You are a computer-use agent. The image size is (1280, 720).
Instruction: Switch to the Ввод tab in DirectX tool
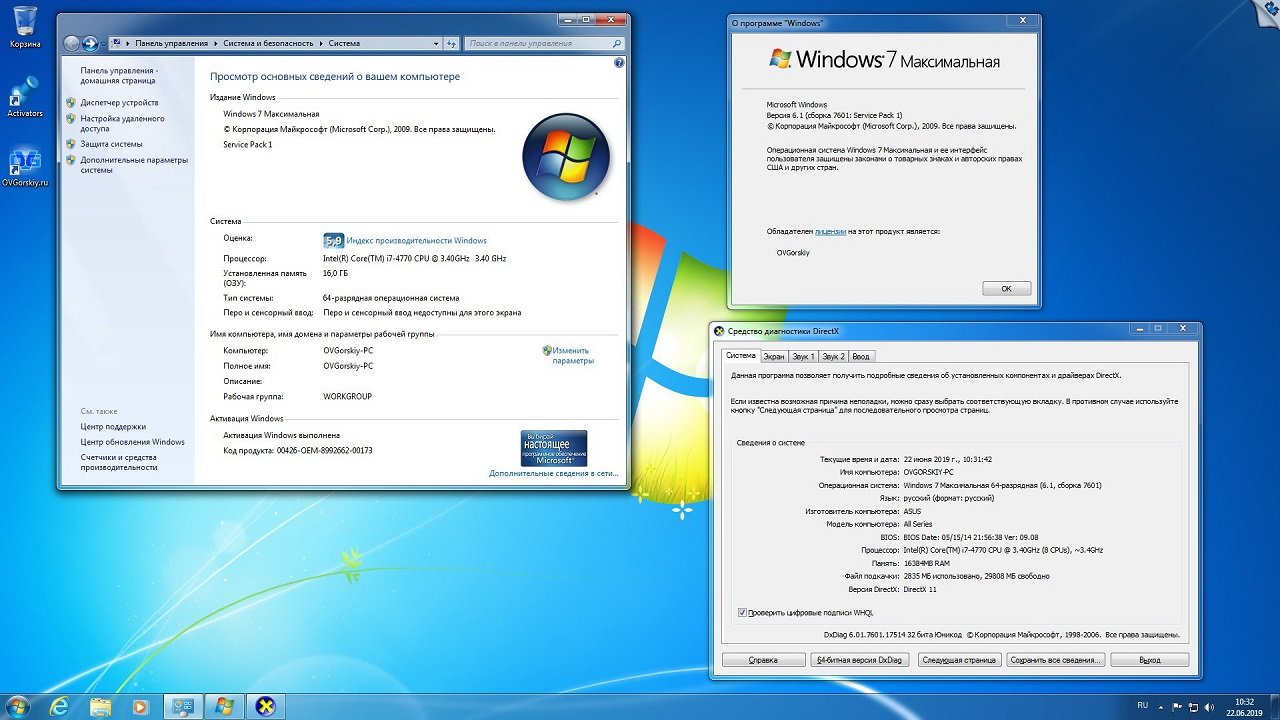click(x=861, y=356)
